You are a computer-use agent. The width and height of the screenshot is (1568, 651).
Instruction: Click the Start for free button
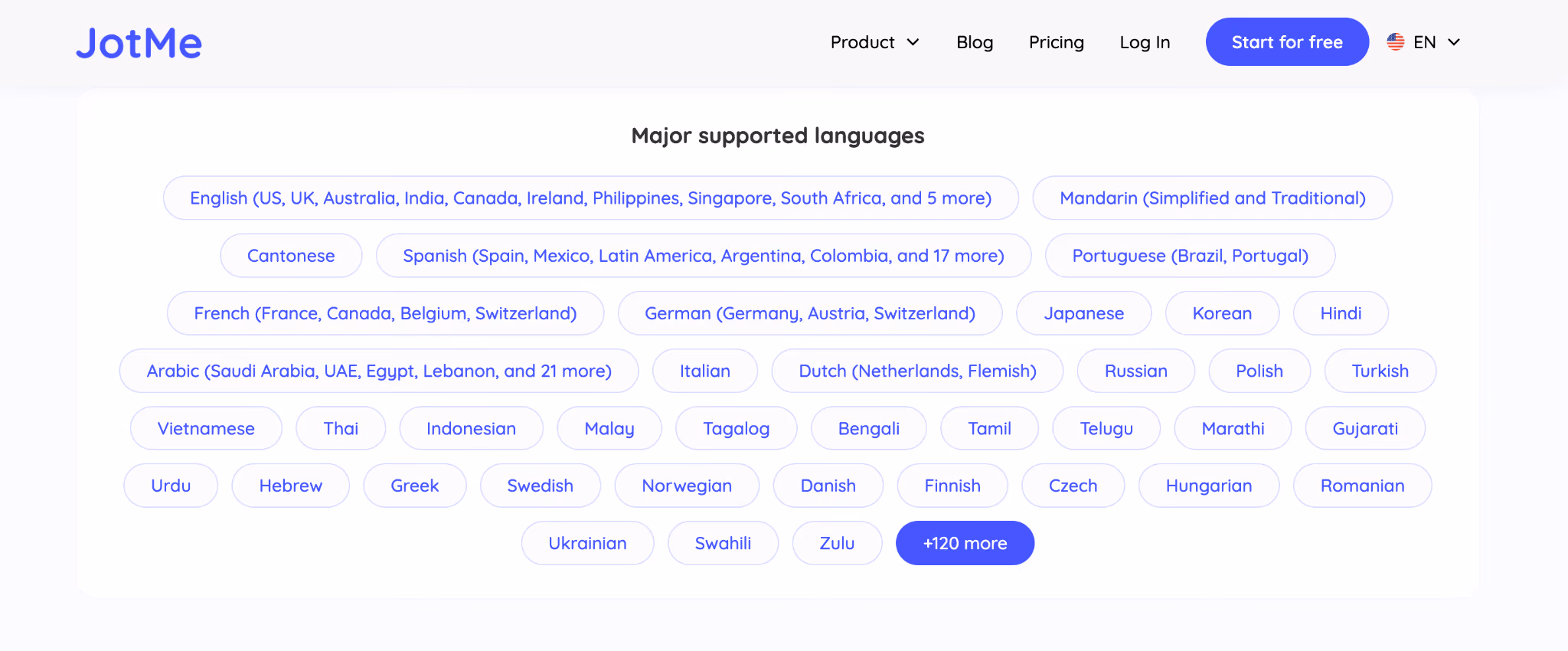point(1287,42)
